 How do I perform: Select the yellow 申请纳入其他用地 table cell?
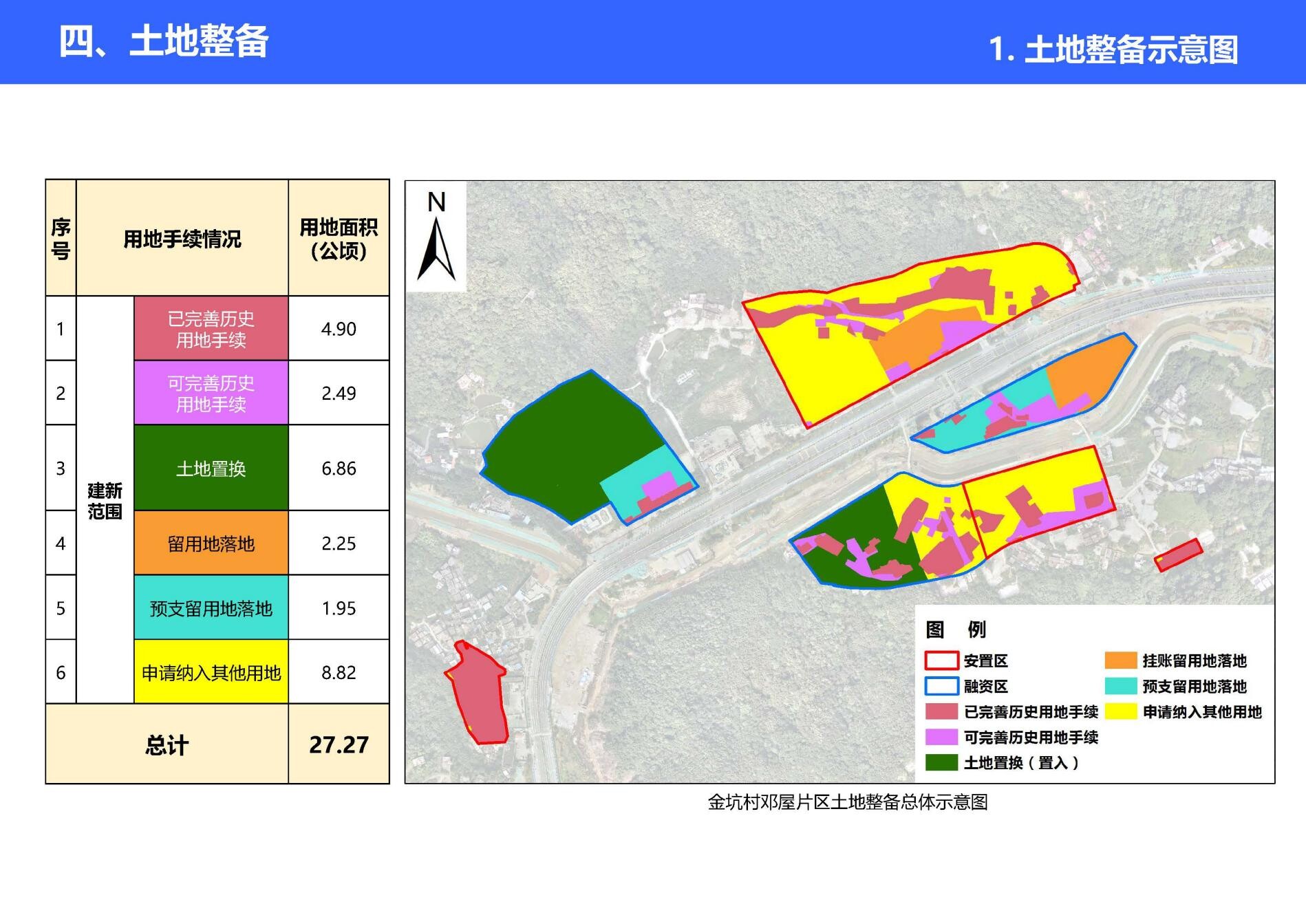[211, 672]
